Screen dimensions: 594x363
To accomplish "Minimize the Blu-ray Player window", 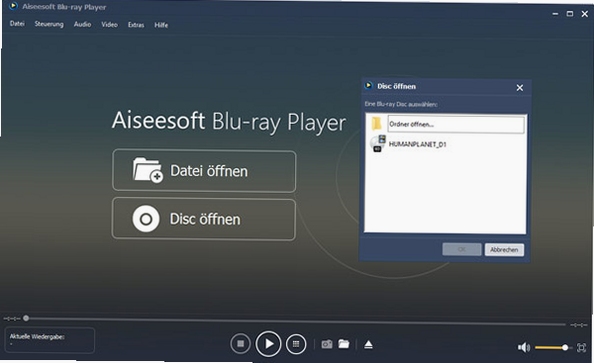I will (x=555, y=14).
